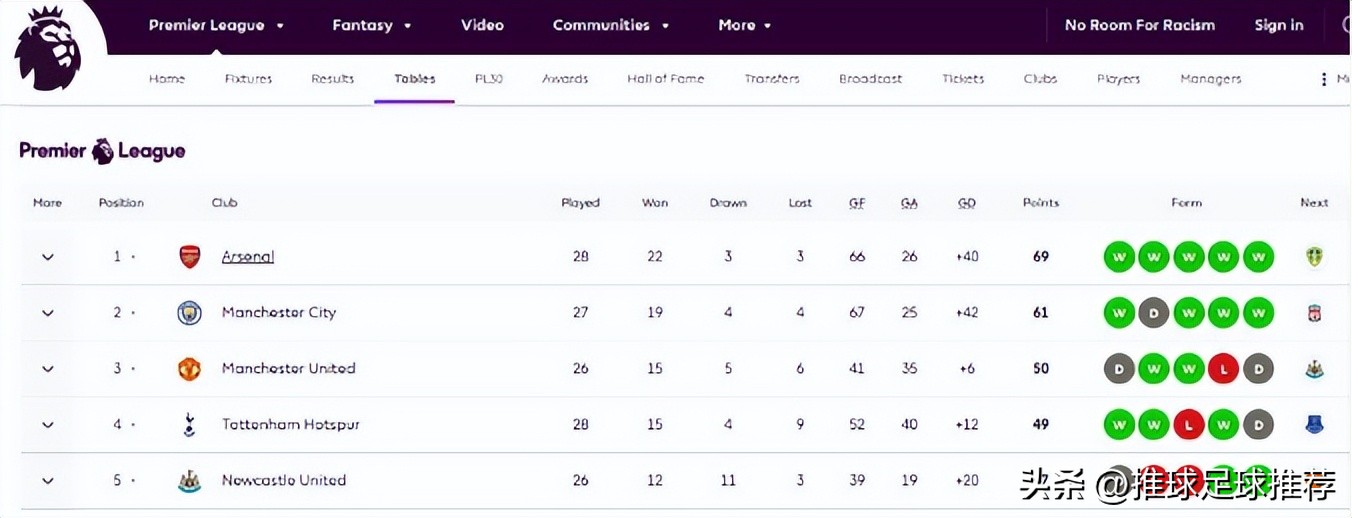Switch to the Fixtures tab
Screen dimensions: 1352x518
(248, 79)
